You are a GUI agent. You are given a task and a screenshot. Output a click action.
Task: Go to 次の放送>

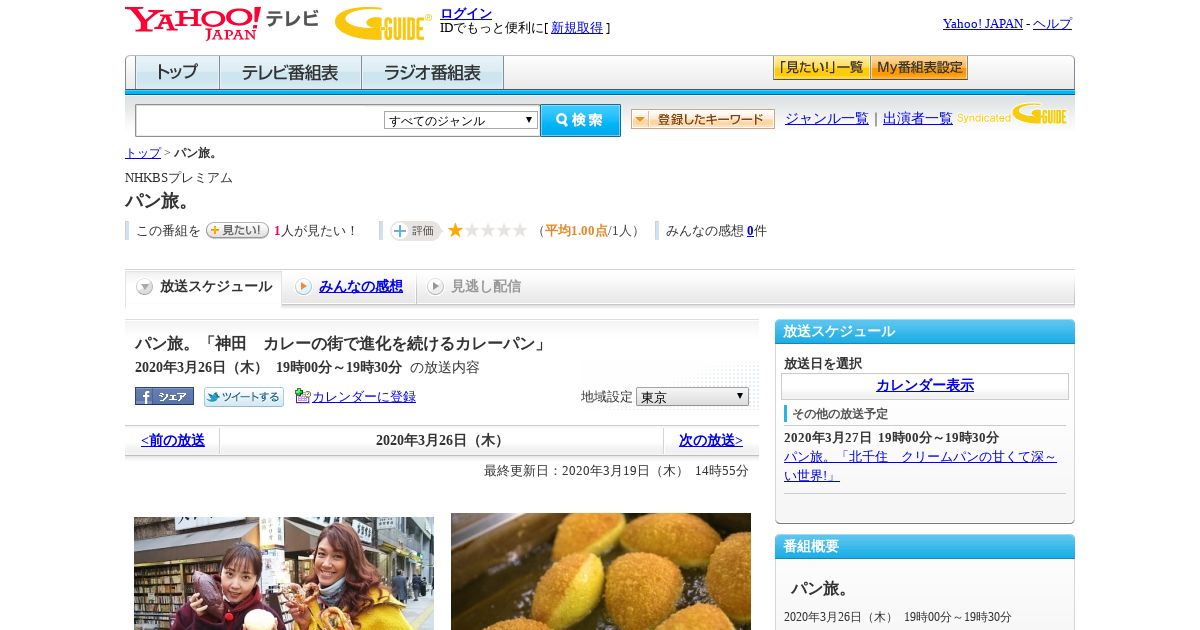coord(711,440)
